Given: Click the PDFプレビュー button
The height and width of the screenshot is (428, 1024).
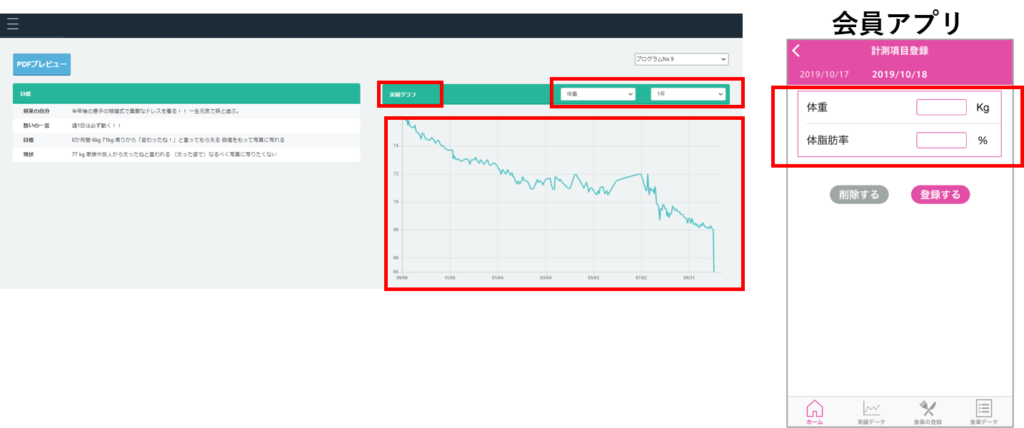Looking at the screenshot, I should pos(42,64).
